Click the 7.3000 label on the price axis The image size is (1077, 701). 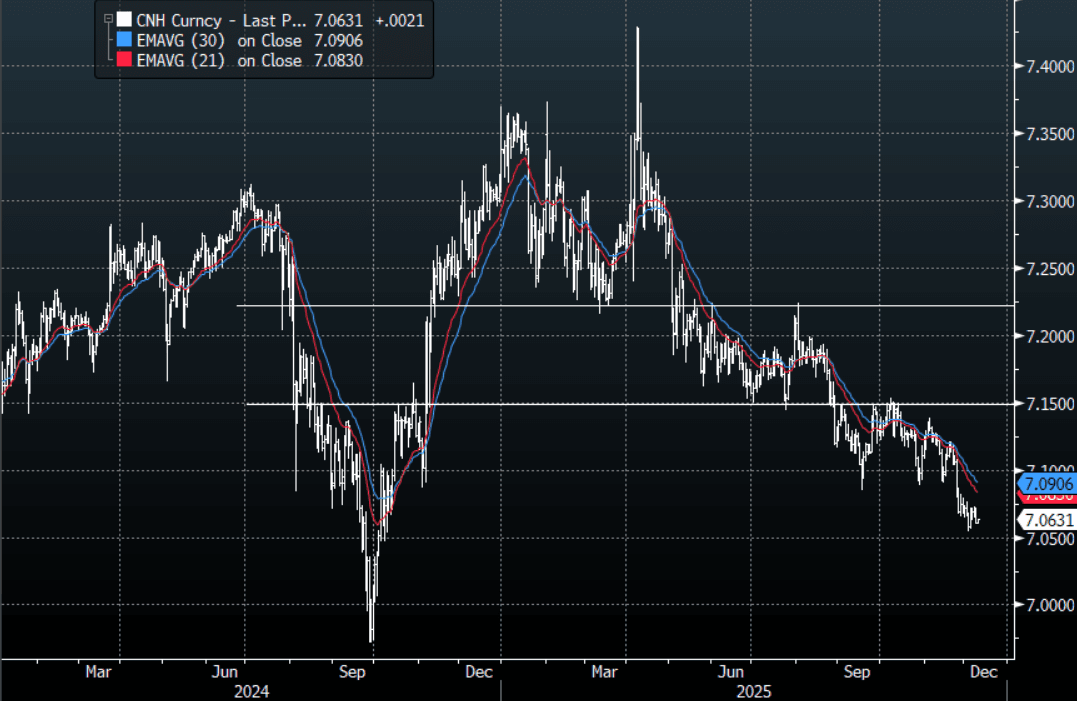pyautogui.click(x=1044, y=202)
